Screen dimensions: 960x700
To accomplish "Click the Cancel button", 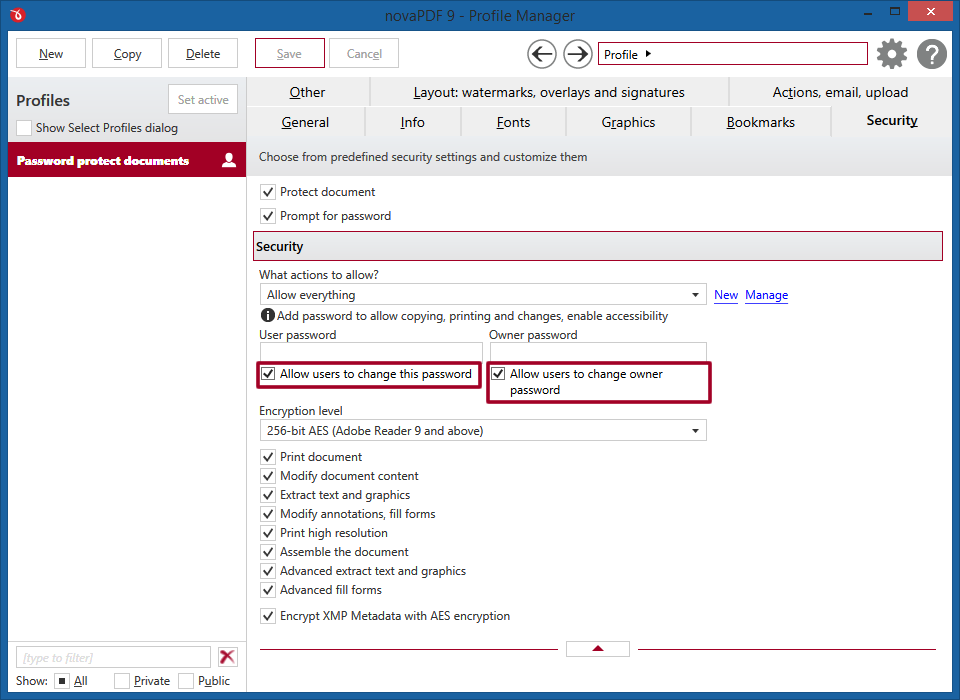I will point(364,53).
